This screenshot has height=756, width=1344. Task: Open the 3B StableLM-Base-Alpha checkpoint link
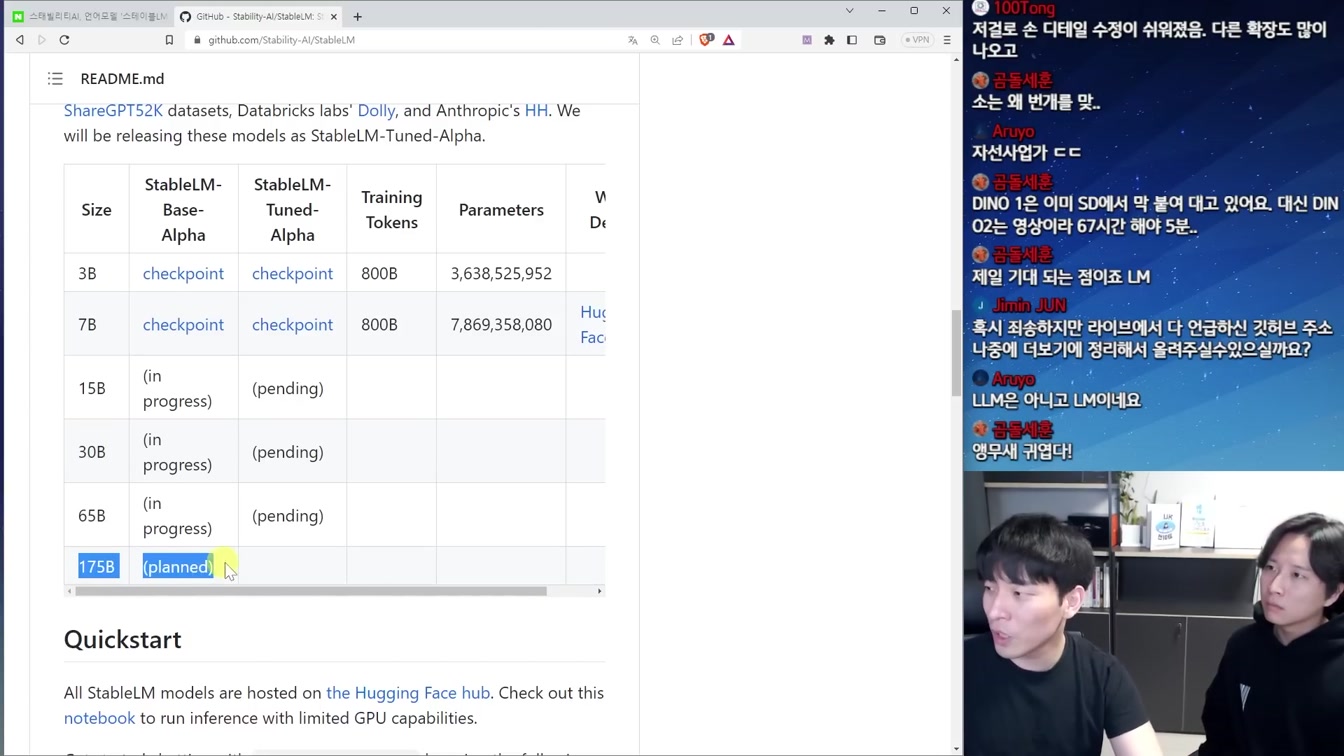pyautogui.click(x=183, y=274)
